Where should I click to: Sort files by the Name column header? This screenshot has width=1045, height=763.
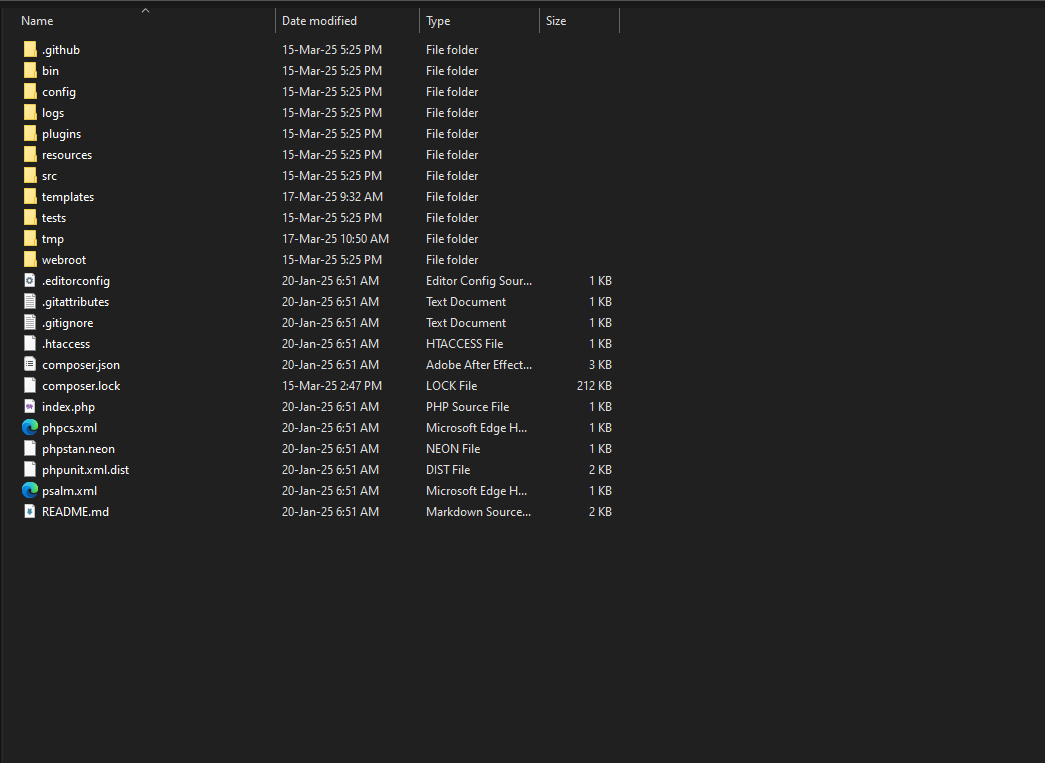click(x=37, y=21)
